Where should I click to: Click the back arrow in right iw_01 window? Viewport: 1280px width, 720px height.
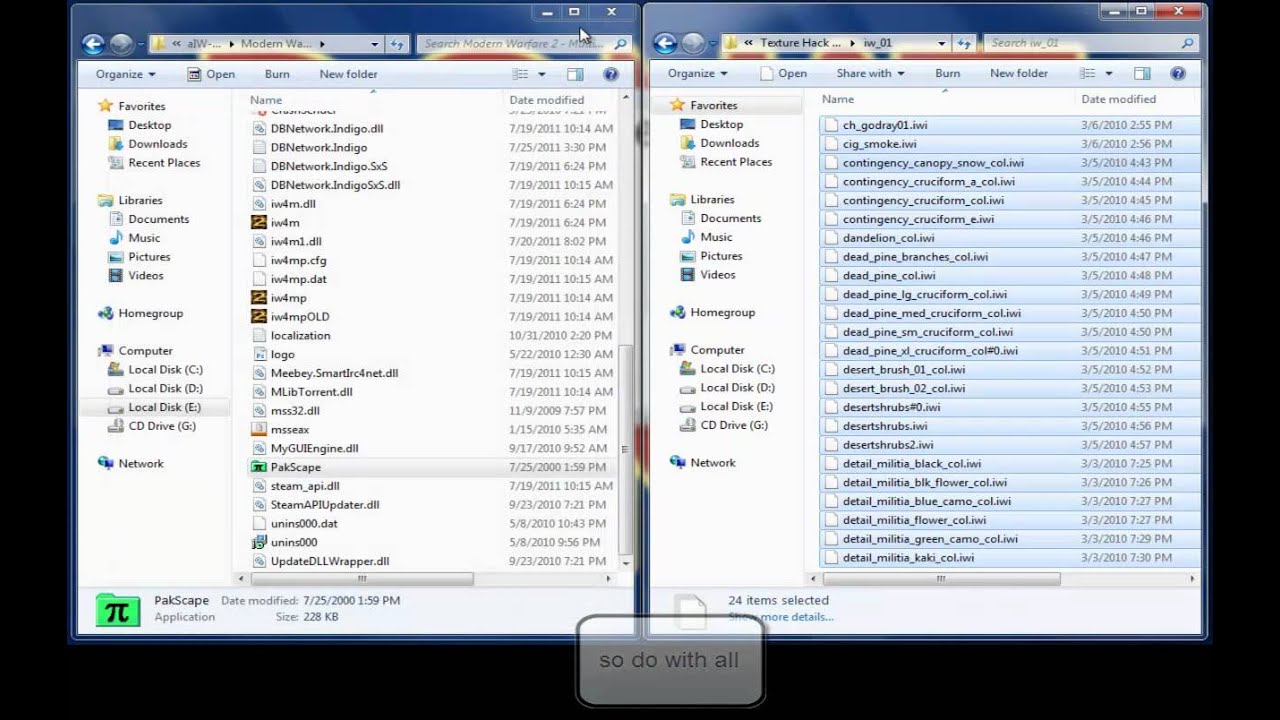[665, 43]
